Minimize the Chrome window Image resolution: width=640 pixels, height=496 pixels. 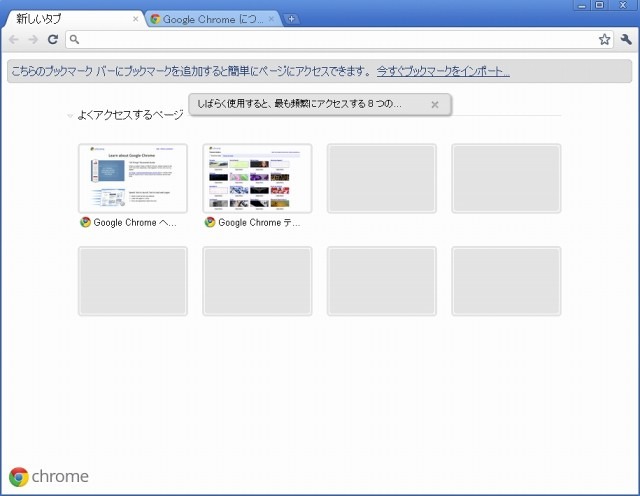[582, 5]
